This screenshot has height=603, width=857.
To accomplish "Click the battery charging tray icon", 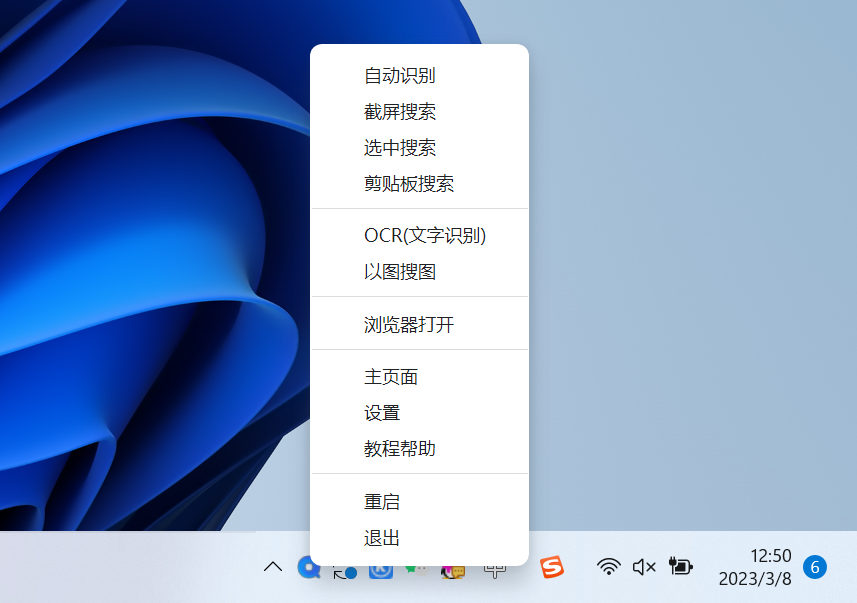I will click(x=680, y=566).
